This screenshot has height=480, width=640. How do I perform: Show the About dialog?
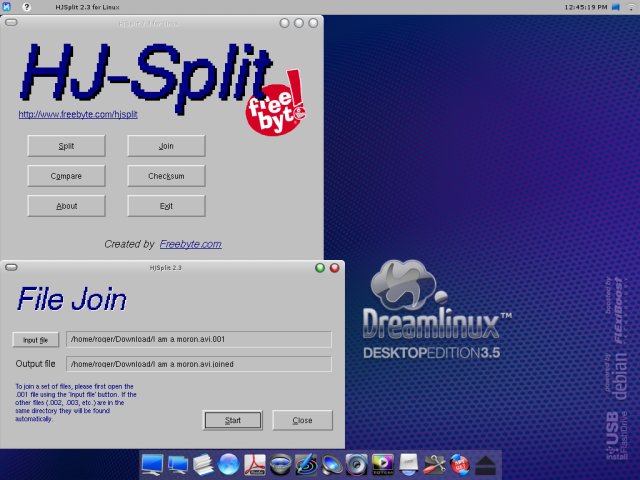(x=66, y=206)
